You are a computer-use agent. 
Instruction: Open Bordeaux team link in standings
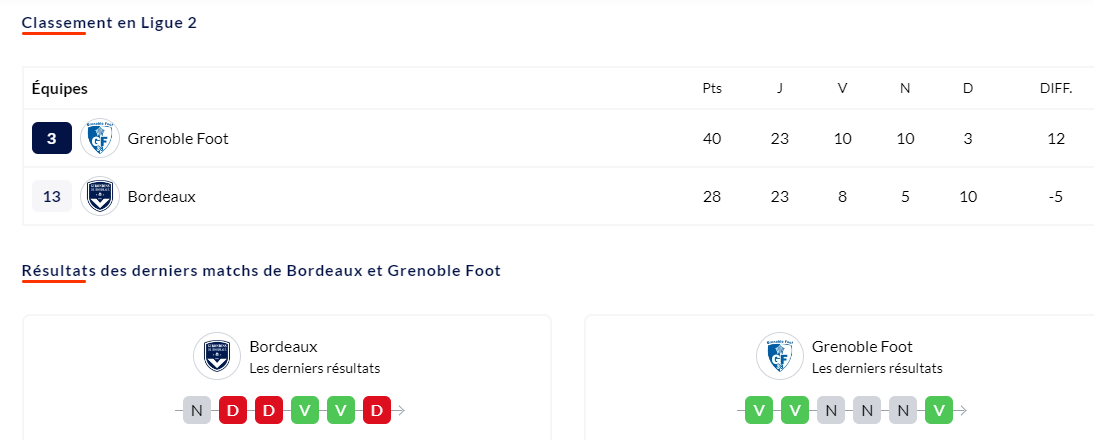(x=162, y=196)
